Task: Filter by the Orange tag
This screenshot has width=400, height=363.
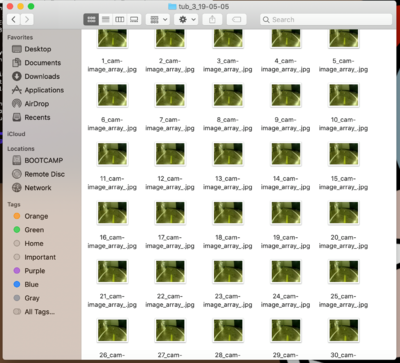Action: pos(31,216)
